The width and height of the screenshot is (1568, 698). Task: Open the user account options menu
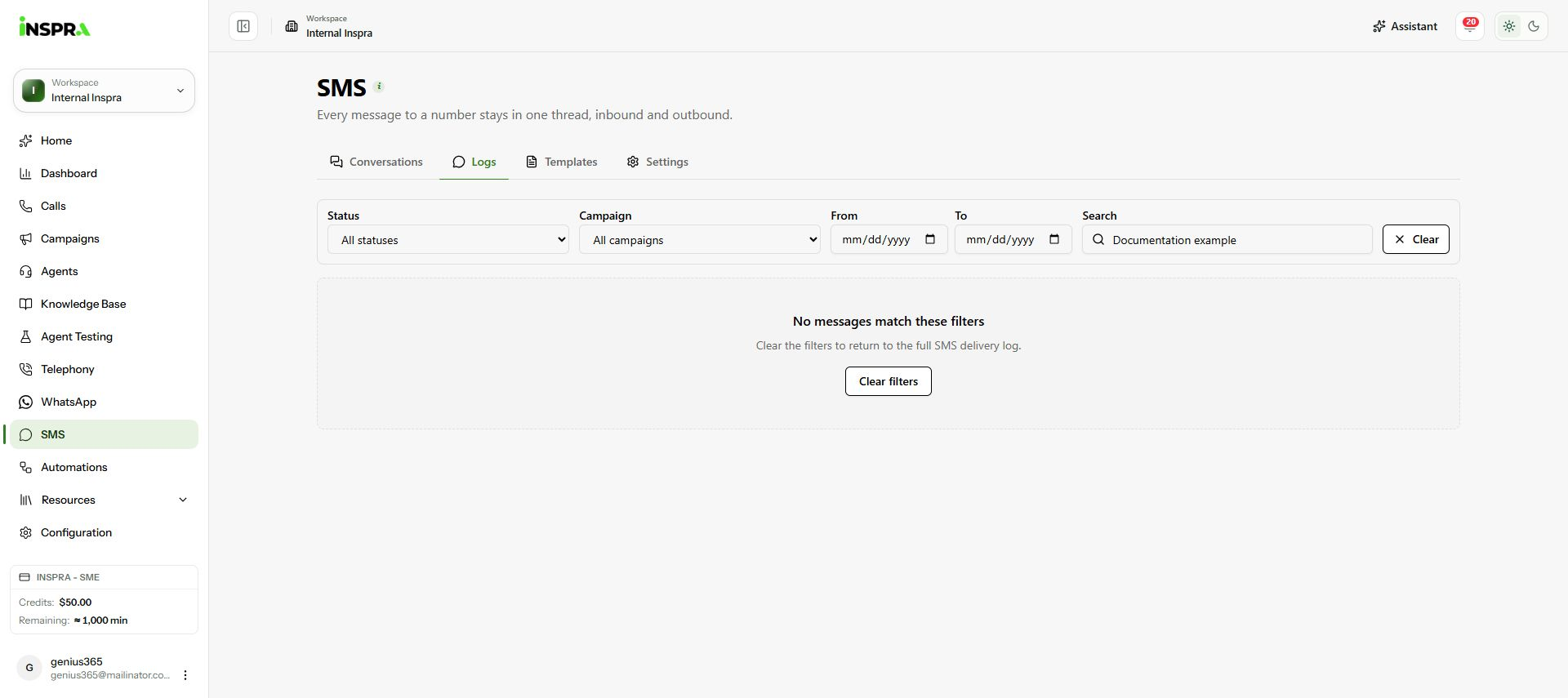(x=185, y=675)
